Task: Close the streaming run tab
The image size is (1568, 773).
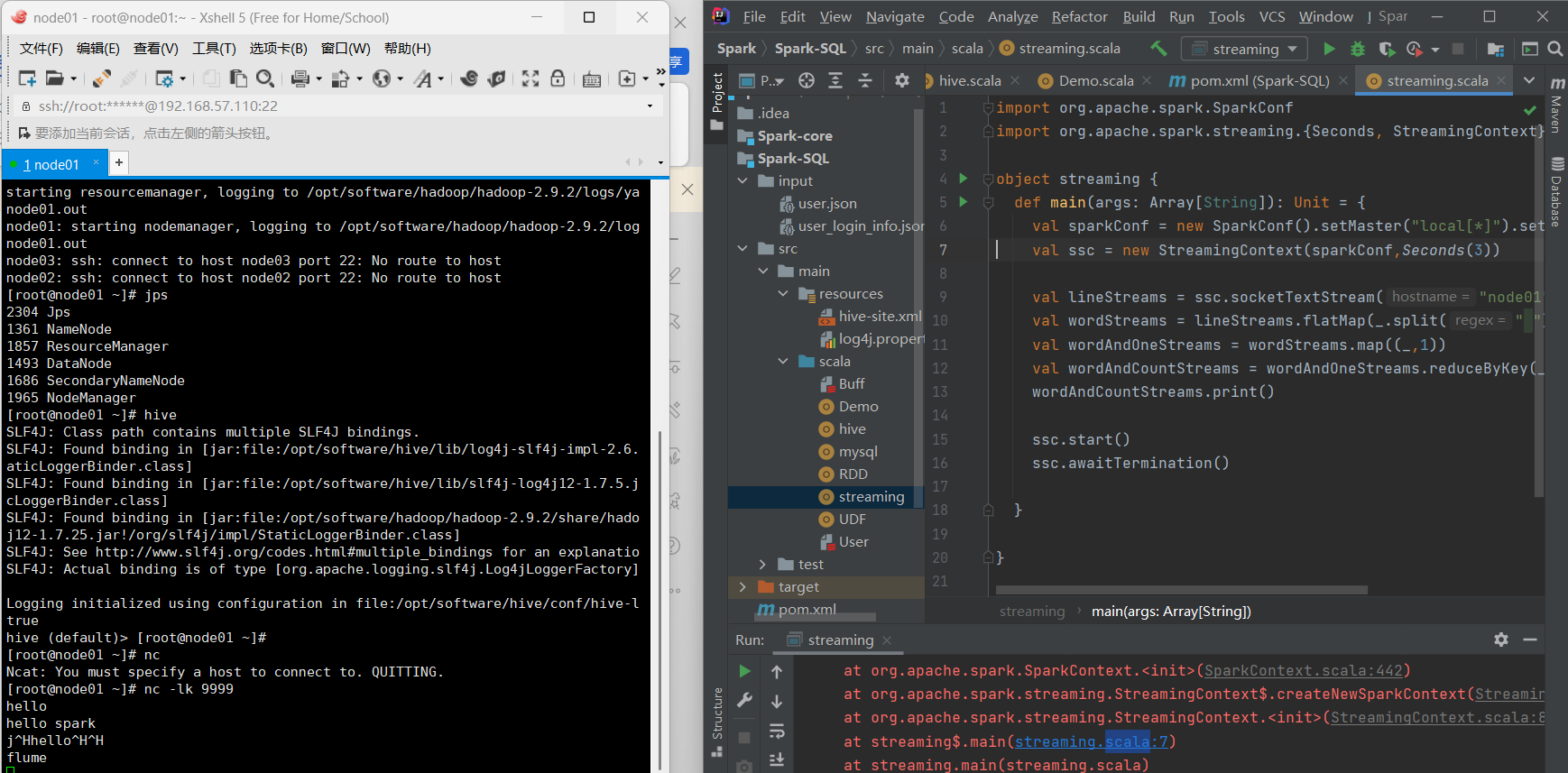Action: pos(887,640)
